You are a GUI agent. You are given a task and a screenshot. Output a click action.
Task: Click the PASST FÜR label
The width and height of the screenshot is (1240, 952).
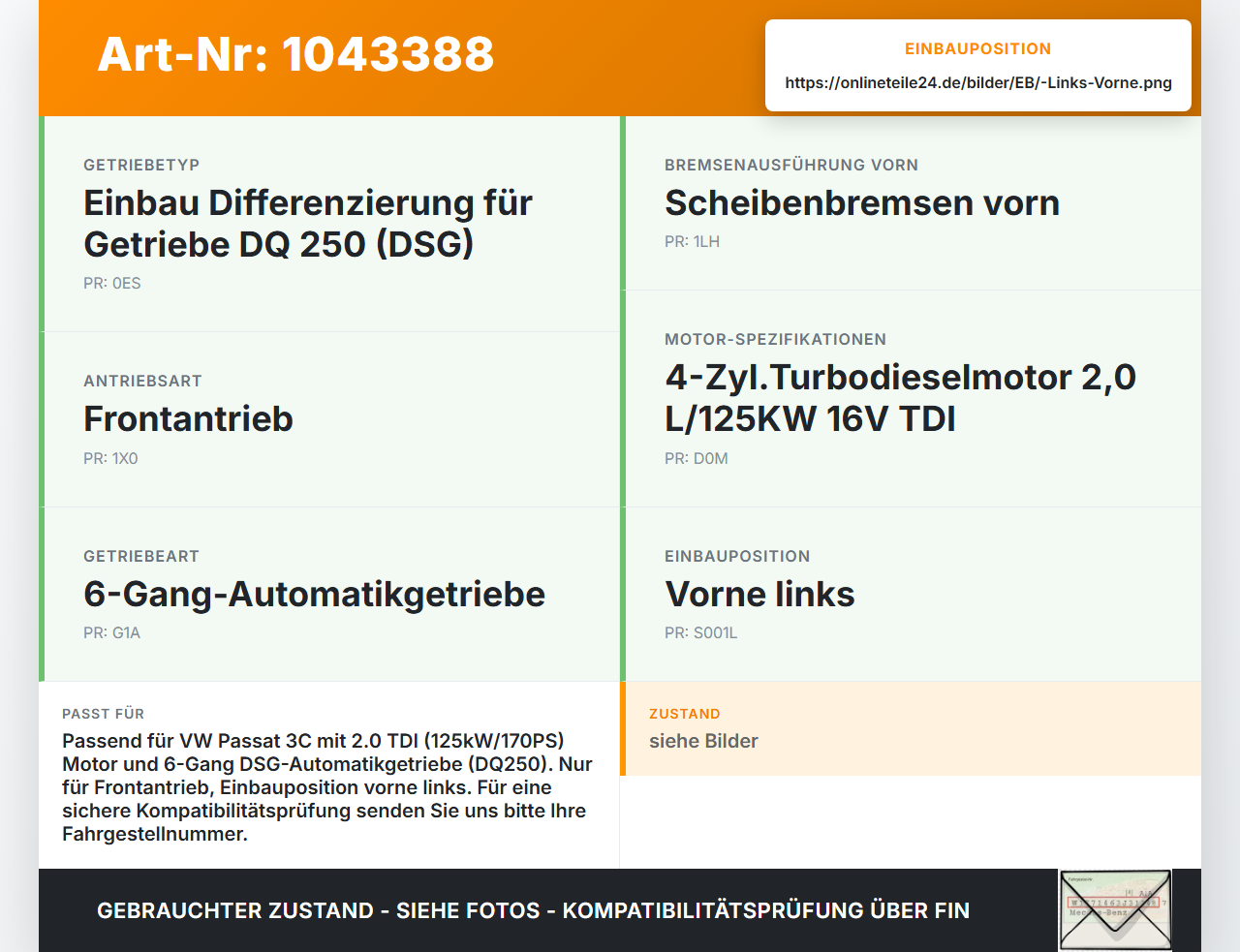coord(103,714)
